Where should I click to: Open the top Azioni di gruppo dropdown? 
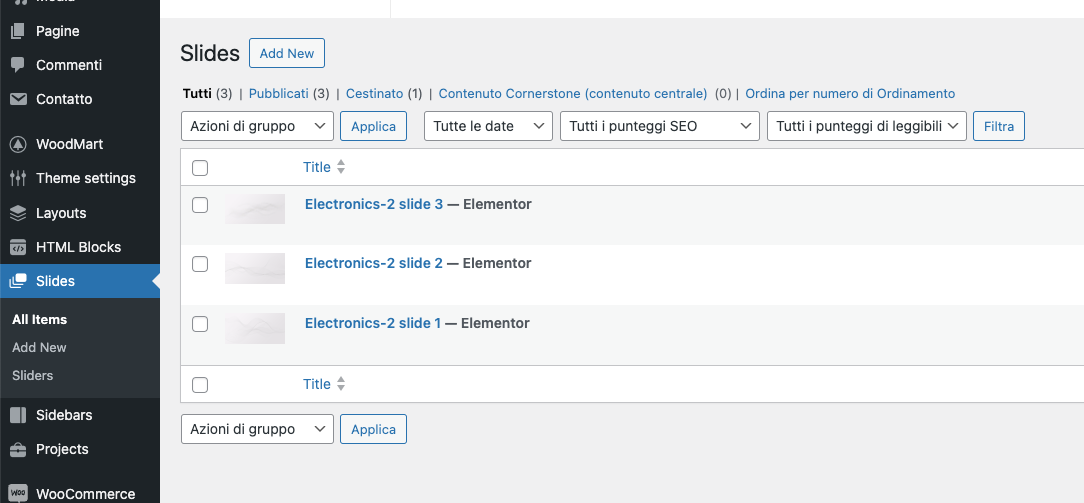pyautogui.click(x=257, y=126)
